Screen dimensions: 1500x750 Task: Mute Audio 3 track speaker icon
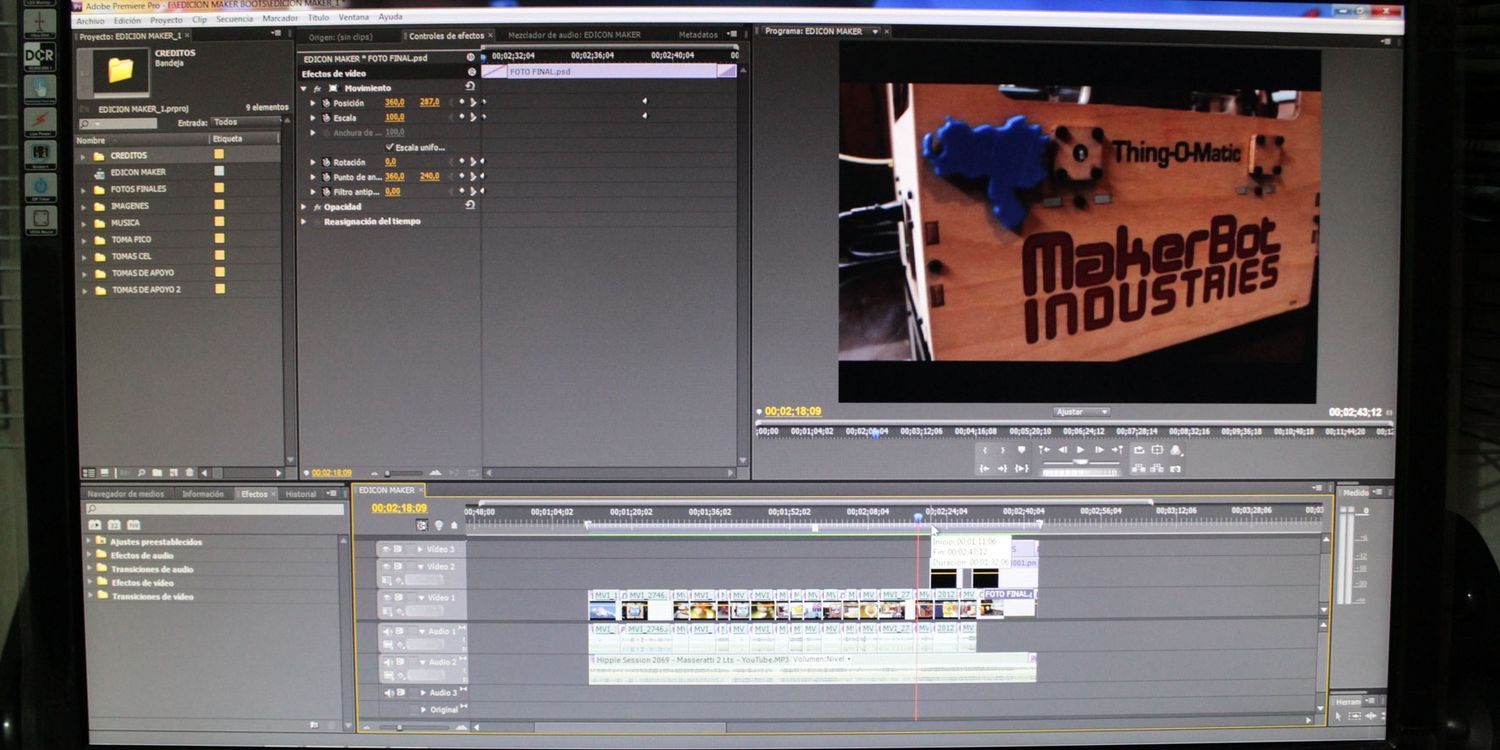point(388,692)
